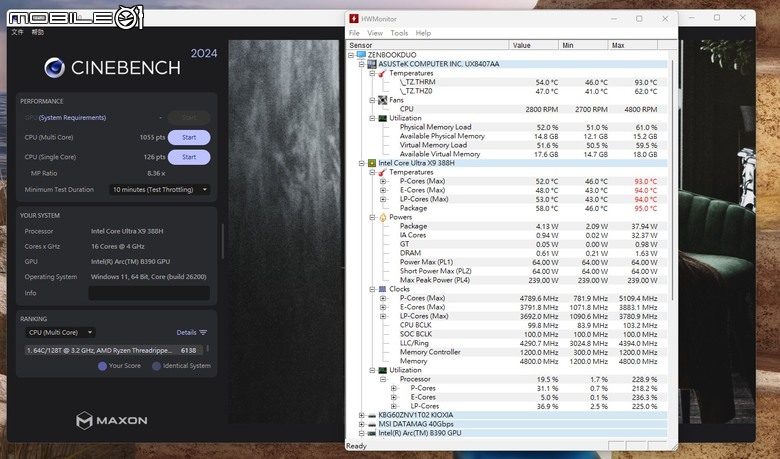Open the Tools menu in HWMonitor
Viewport: 780px width, 459px height.
point(399,33)
